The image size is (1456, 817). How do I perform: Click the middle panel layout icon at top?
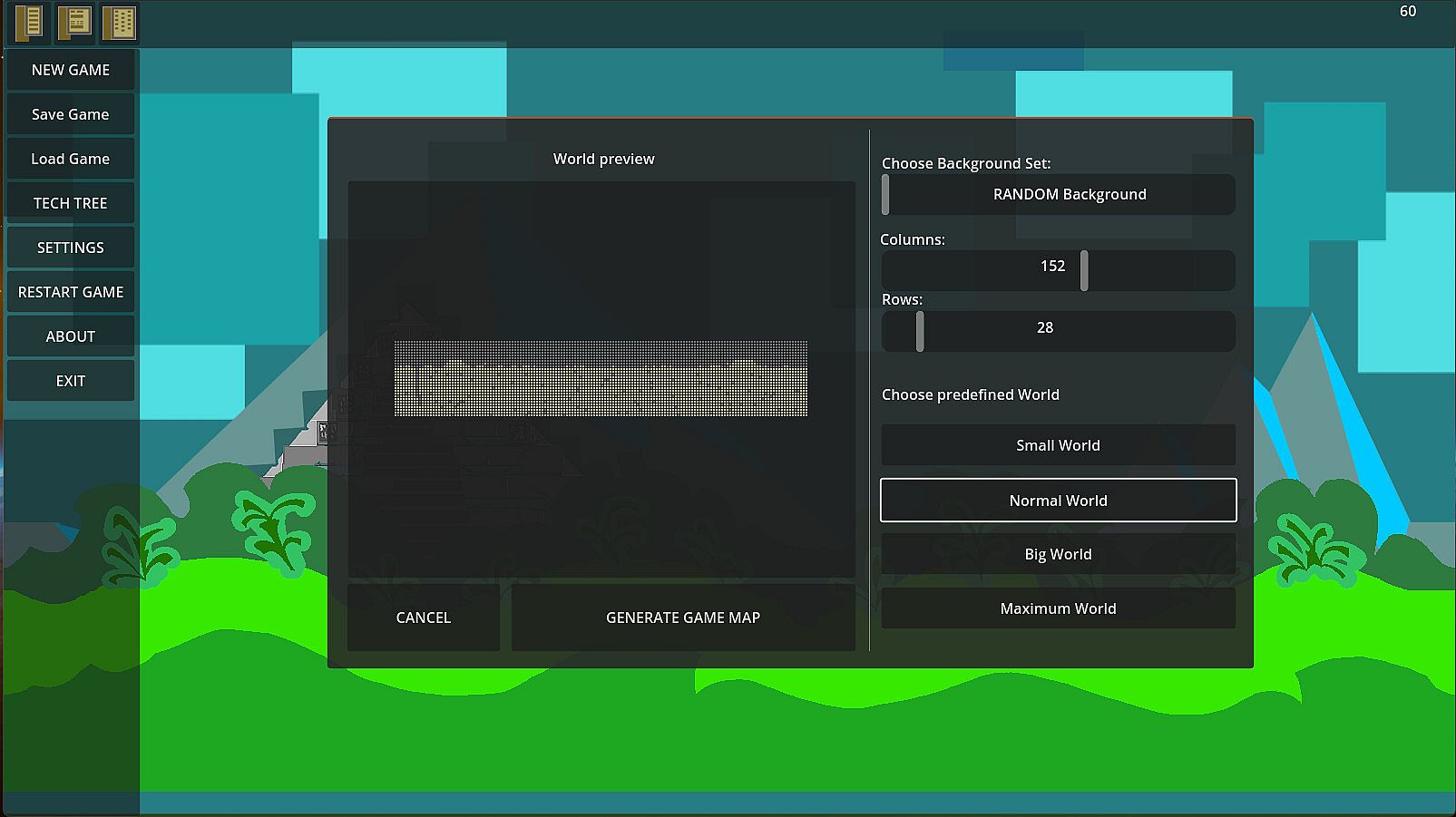75,23
